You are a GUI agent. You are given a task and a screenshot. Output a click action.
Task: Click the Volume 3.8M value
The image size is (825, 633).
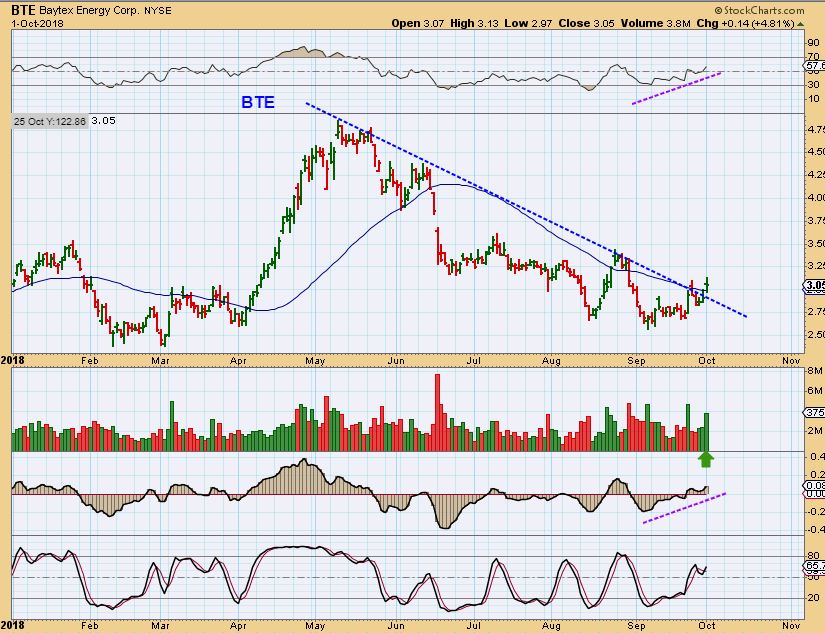point(655,24)
